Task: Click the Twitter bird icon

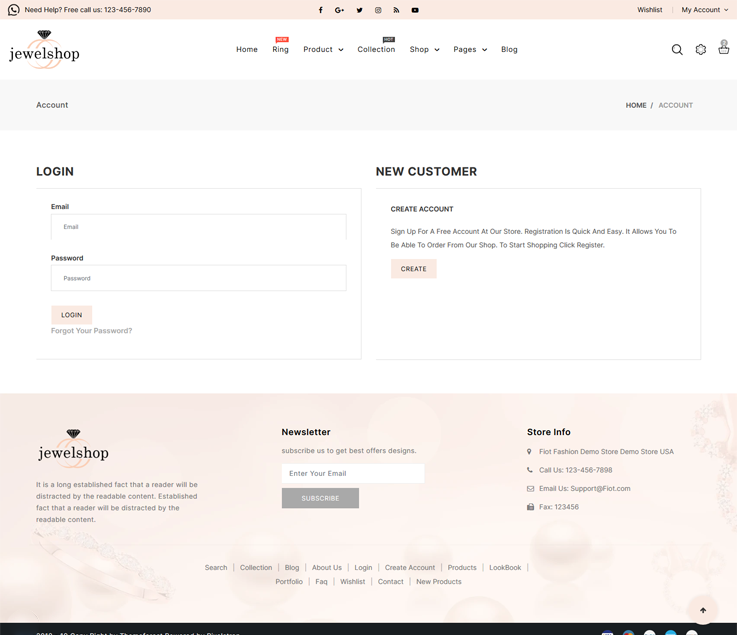Action: 359,10
